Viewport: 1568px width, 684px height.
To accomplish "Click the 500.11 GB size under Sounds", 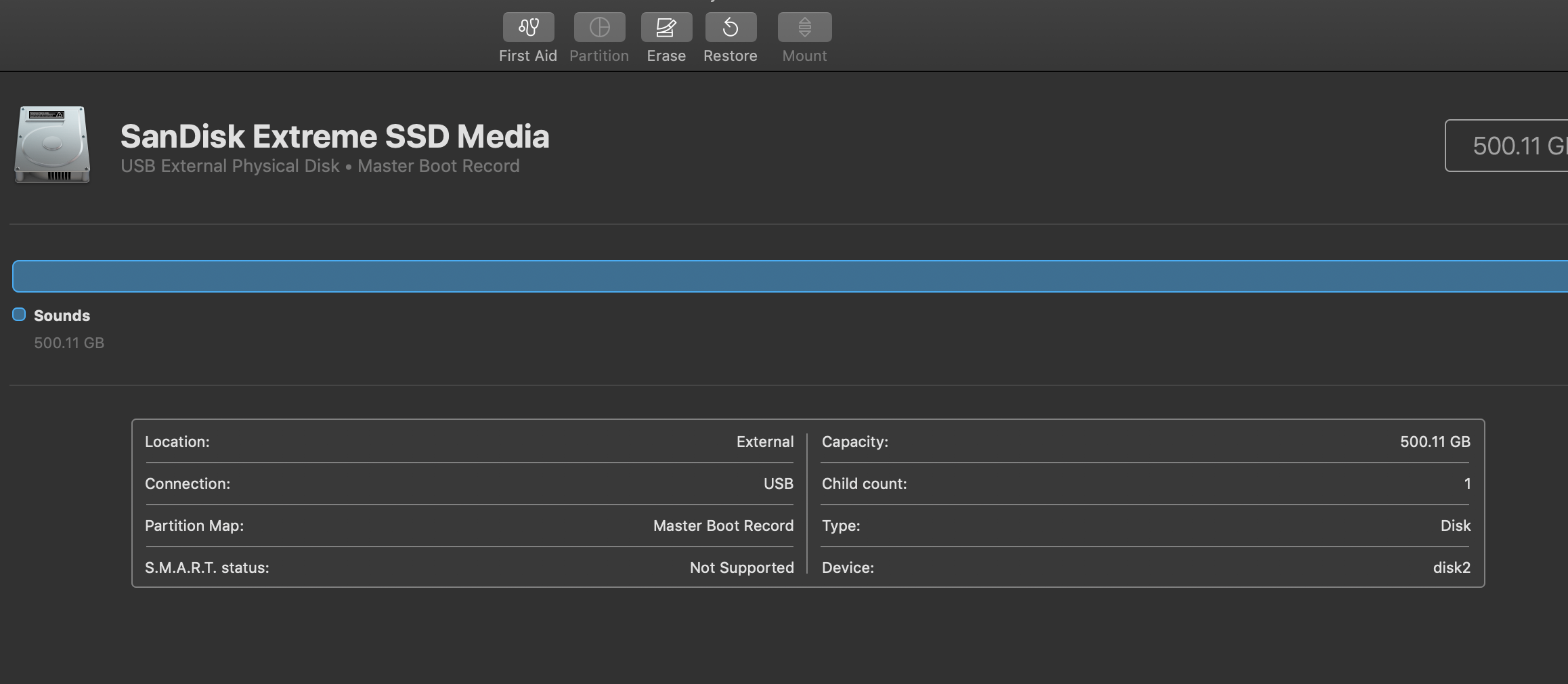I will (69, 343).
